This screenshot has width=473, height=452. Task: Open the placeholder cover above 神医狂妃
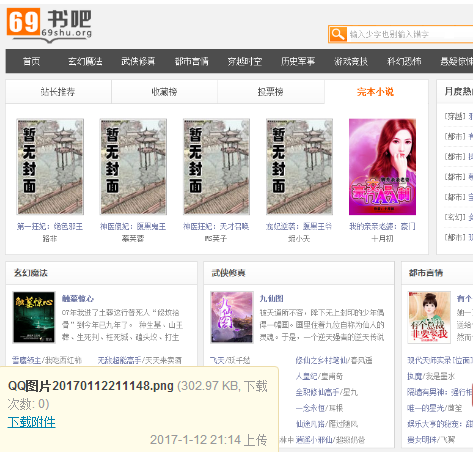click(216, 167)
